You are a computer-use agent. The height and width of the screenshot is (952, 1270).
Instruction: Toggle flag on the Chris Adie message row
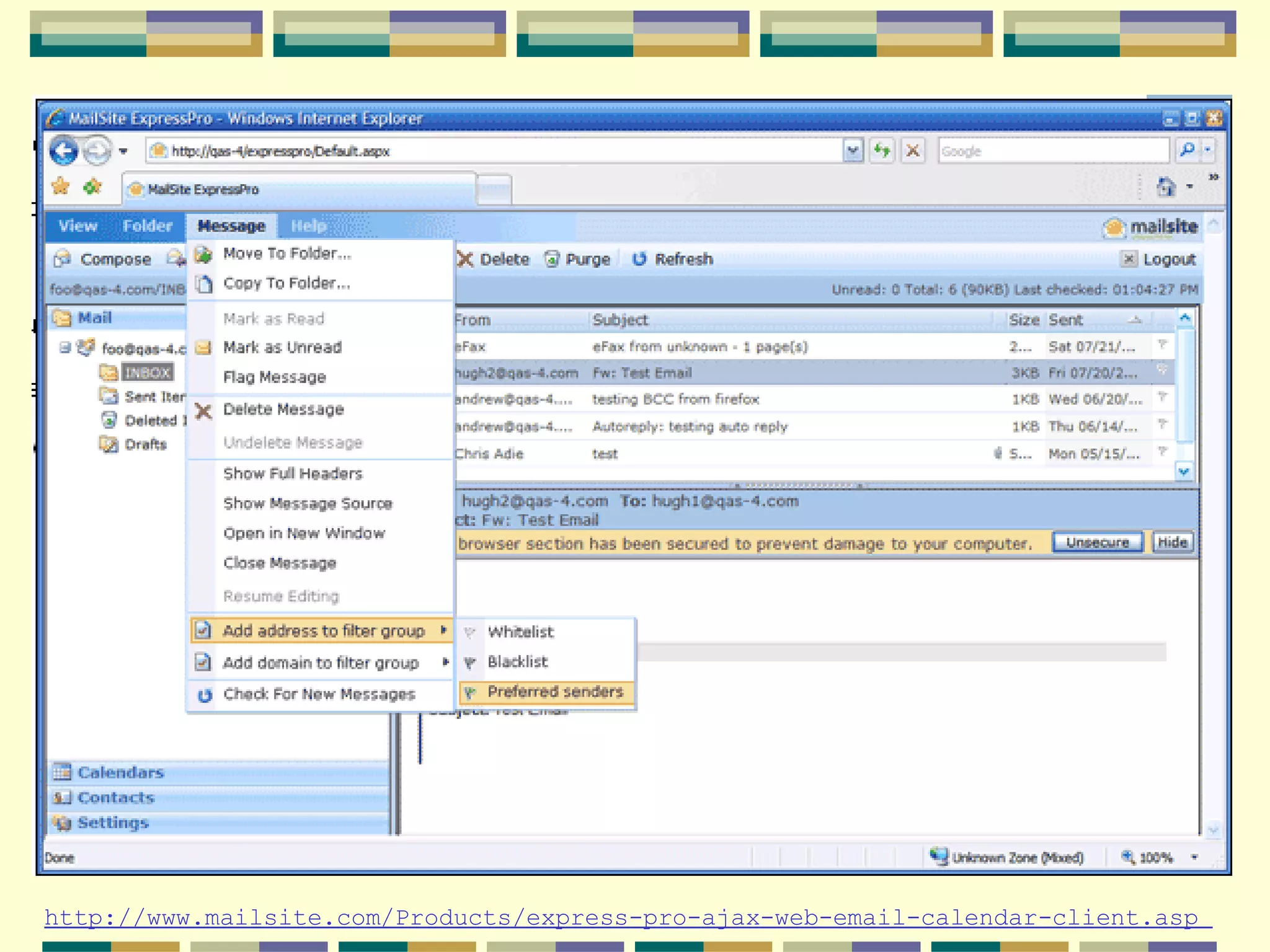[1163, 452]
